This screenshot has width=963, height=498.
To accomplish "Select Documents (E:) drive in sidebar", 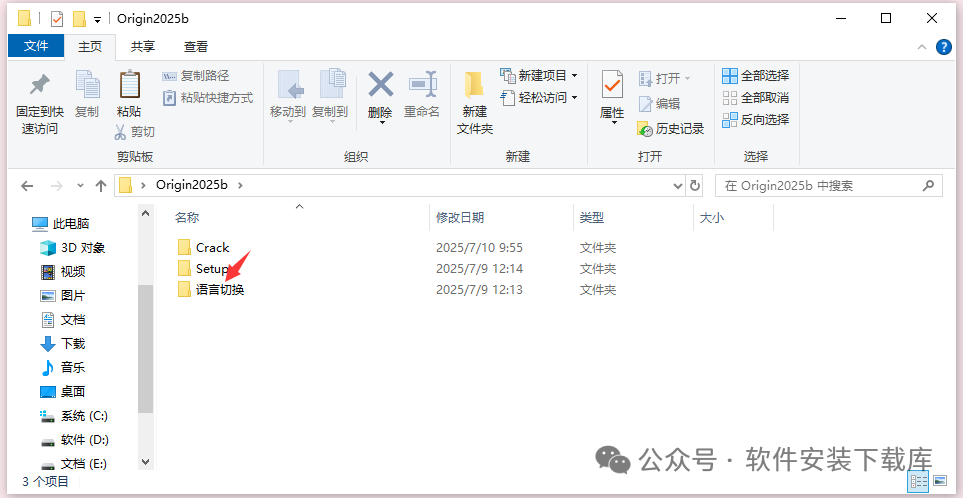I will point(74,464).
